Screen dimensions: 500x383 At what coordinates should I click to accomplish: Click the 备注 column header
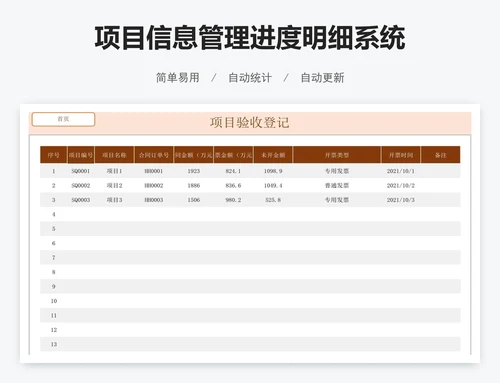point(441,155)
